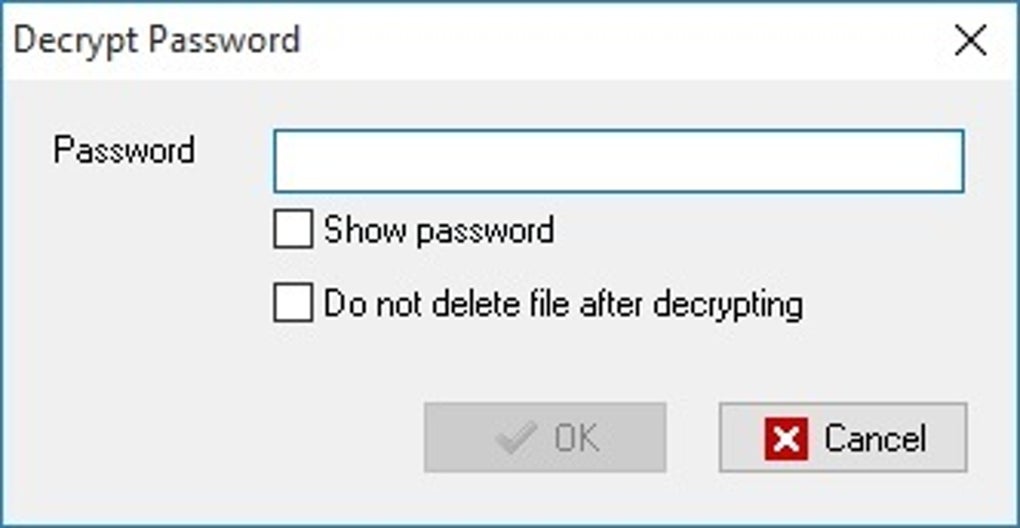Image resolution: width=1020 pixels, height=528 pixels.
Task: Click the 'OK' text on the grayed button
Action: [577, 438]
